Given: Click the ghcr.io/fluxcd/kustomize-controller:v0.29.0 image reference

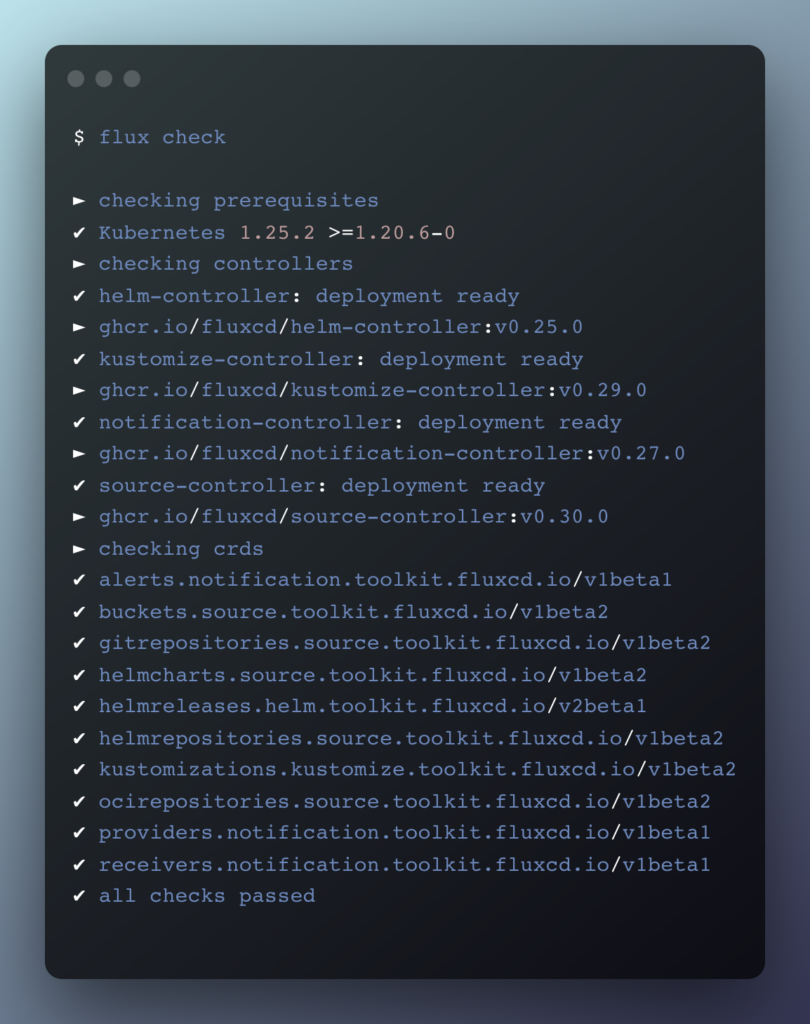Looking at the screenshot, I should pos(372,391).
